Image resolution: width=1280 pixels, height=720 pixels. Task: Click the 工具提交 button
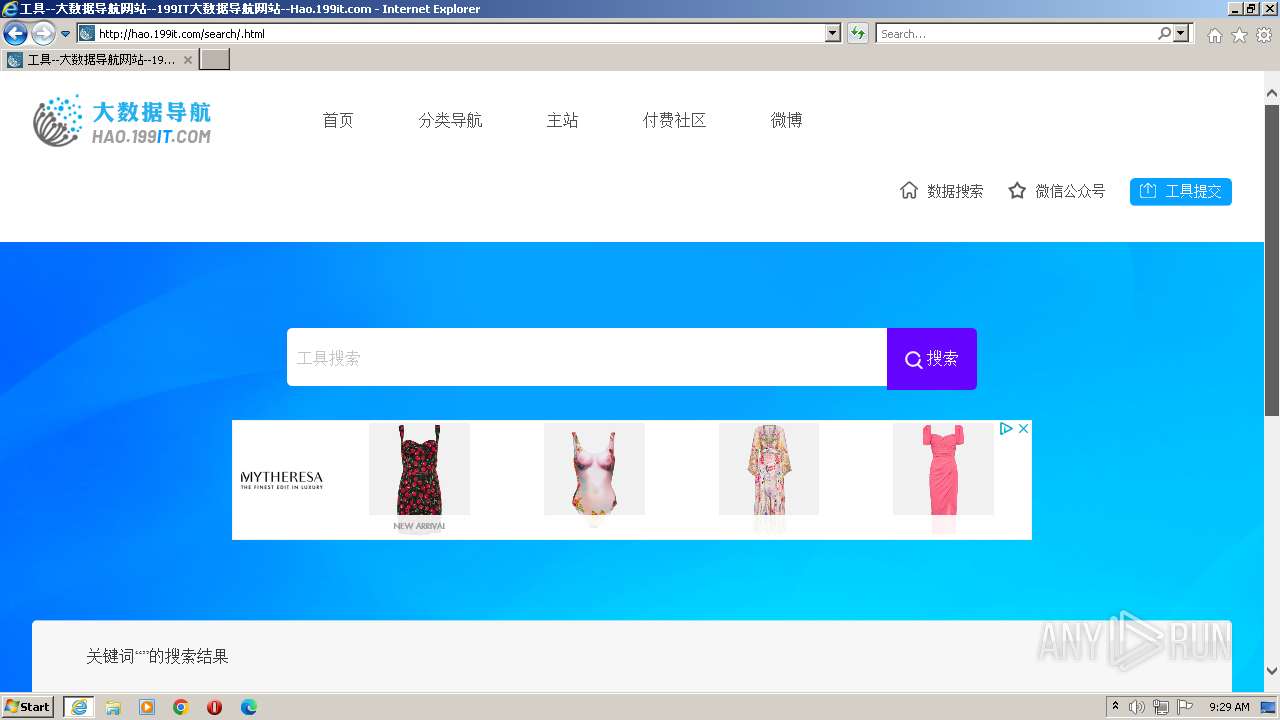click(1181, 191)
